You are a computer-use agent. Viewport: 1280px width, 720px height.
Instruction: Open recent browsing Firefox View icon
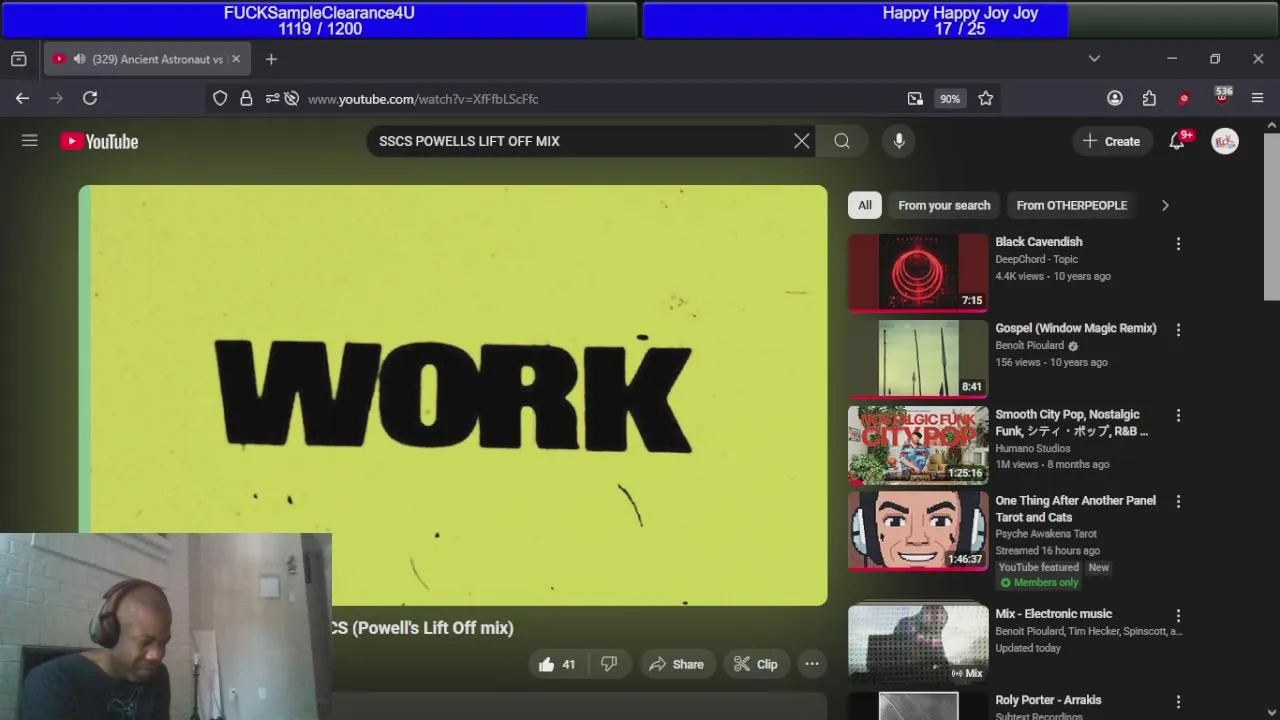19,59
